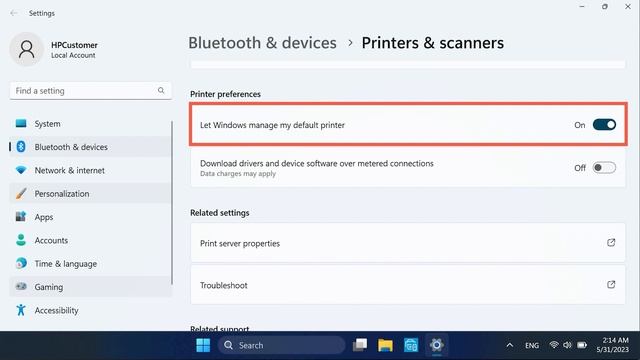Close the Settings window
The height and width of the screenshot is (360, 640).
[628, 7]
